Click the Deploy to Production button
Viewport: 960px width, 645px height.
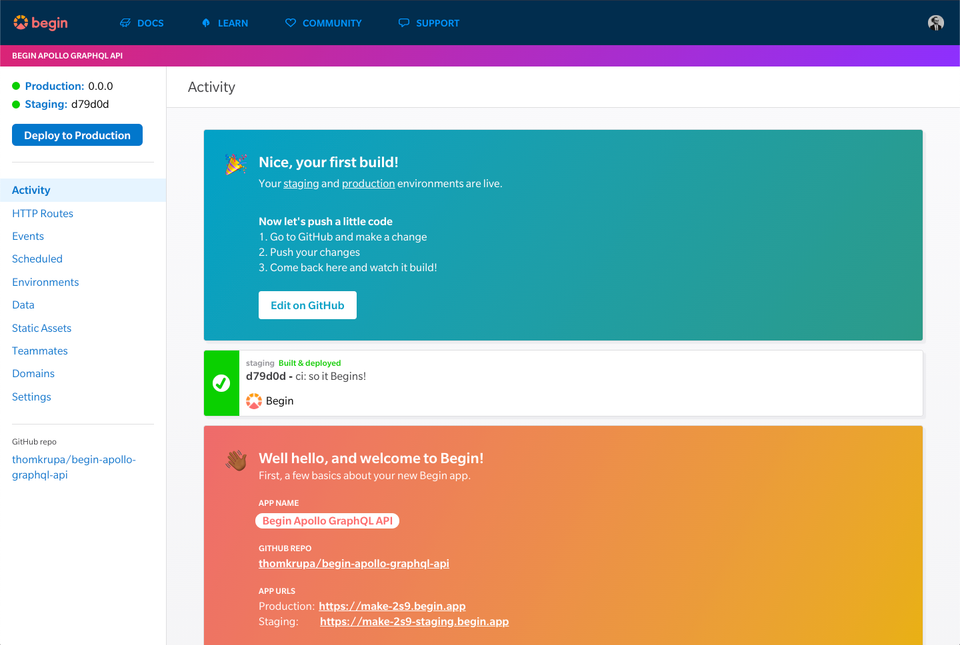point(77,134)
